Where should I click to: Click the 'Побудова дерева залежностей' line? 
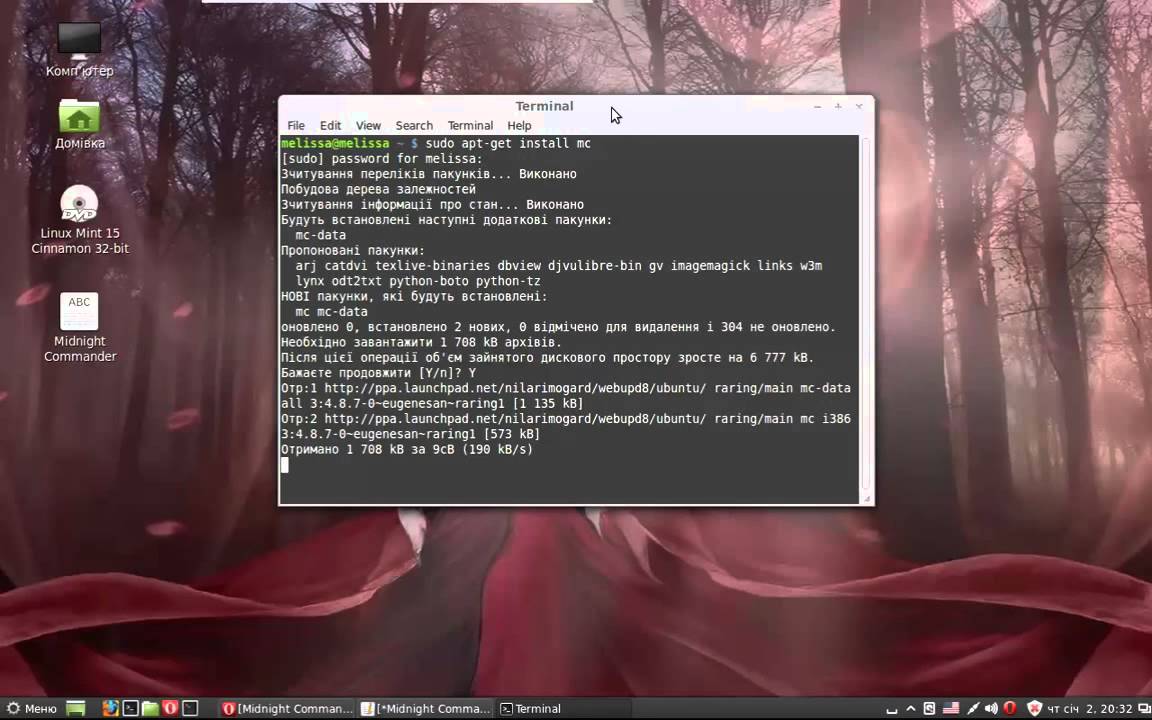click(378, 190)
